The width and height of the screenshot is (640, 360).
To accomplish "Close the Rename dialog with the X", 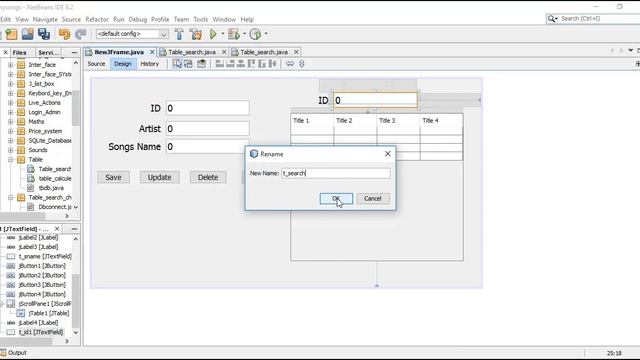I will coord(387,154).
